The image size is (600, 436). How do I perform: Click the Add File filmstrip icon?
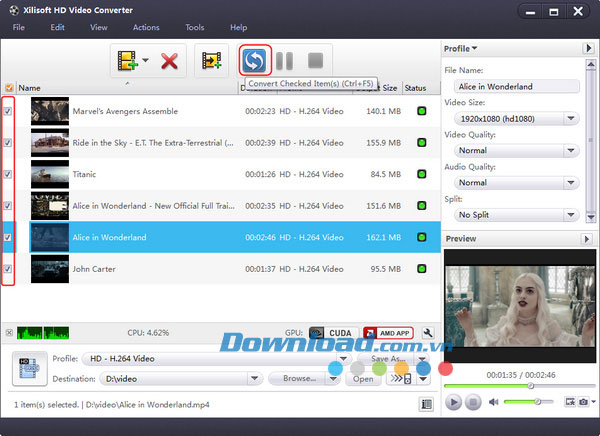click(127, 60)
